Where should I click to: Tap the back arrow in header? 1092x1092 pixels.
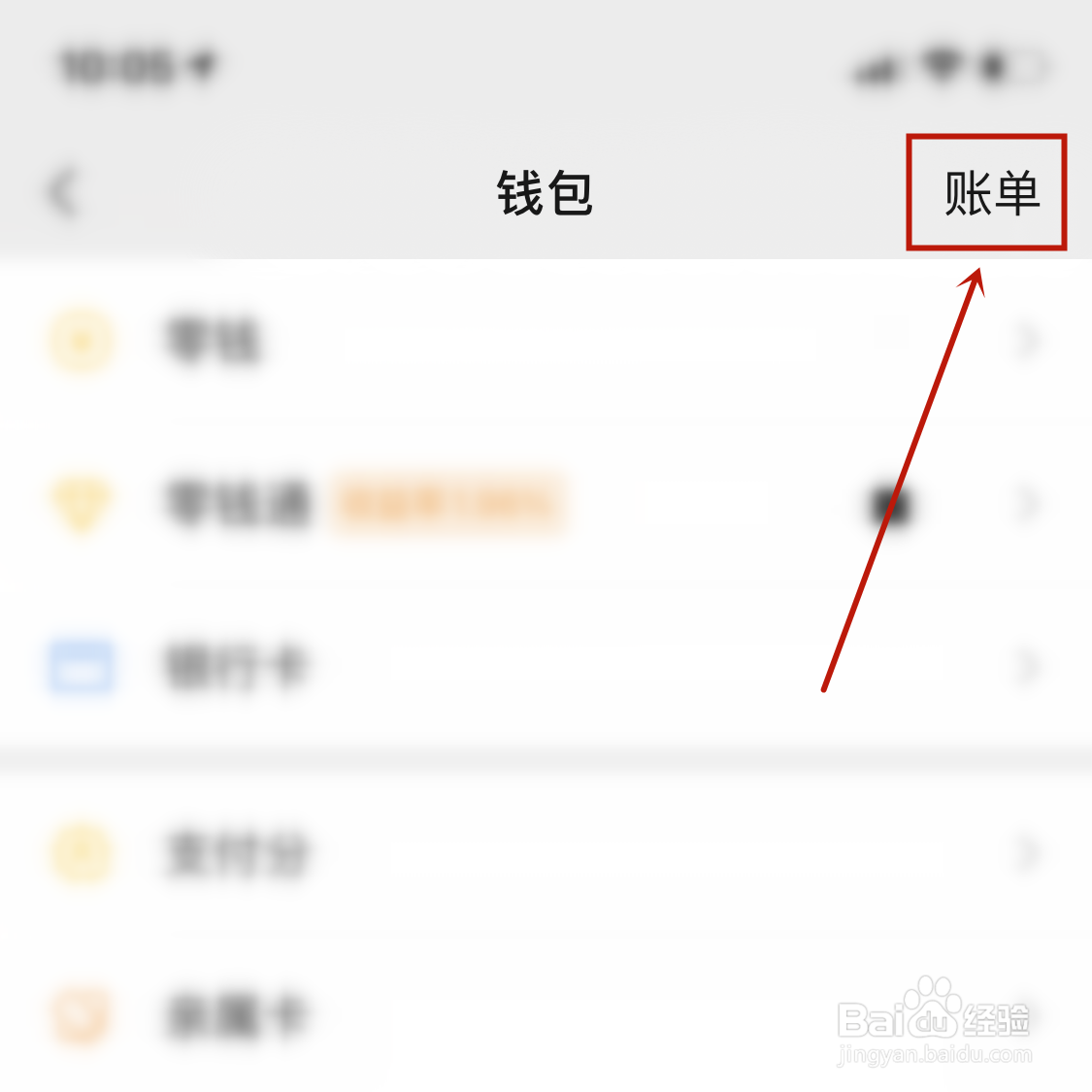pyautogui.click(x=63, y=193)
